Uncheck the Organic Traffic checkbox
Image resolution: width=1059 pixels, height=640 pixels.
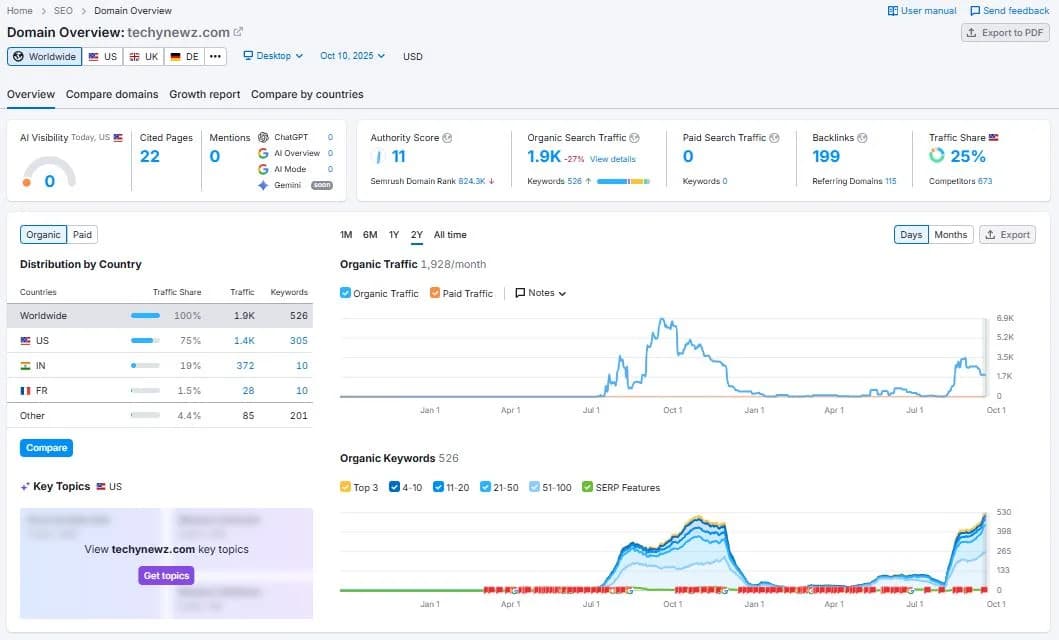pos(345,293)
